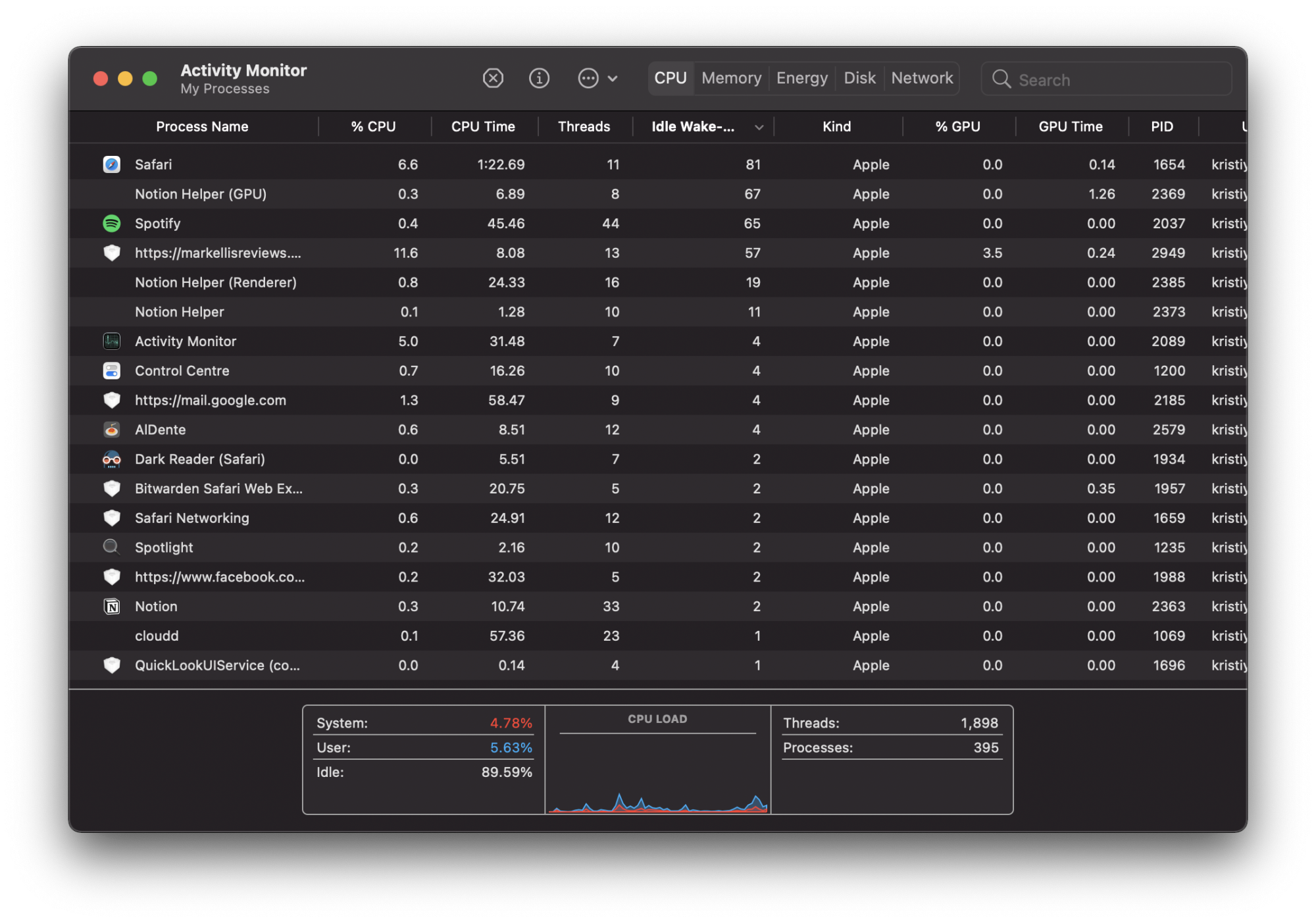The width and height of the screenshot is (1316, 923).
Task: Click the Safari compass app icon
Action: (x=112, y=164)
